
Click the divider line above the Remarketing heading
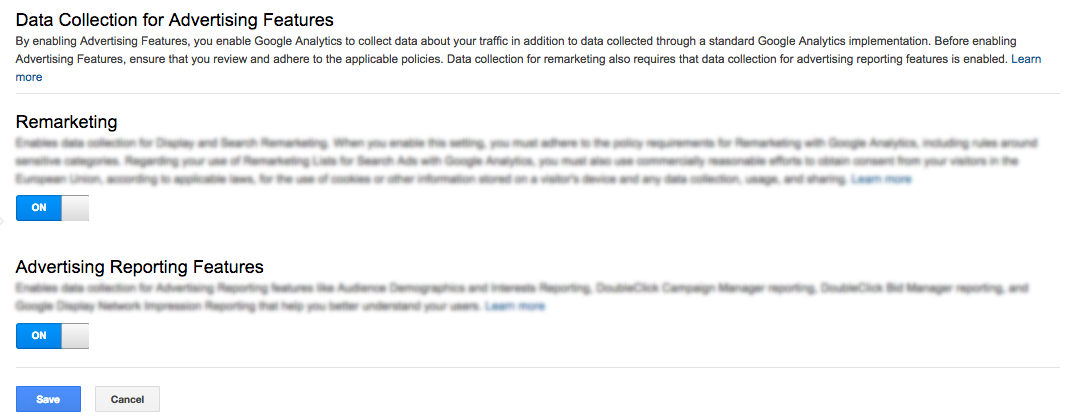pyautogui.click(x=537, y=94)
